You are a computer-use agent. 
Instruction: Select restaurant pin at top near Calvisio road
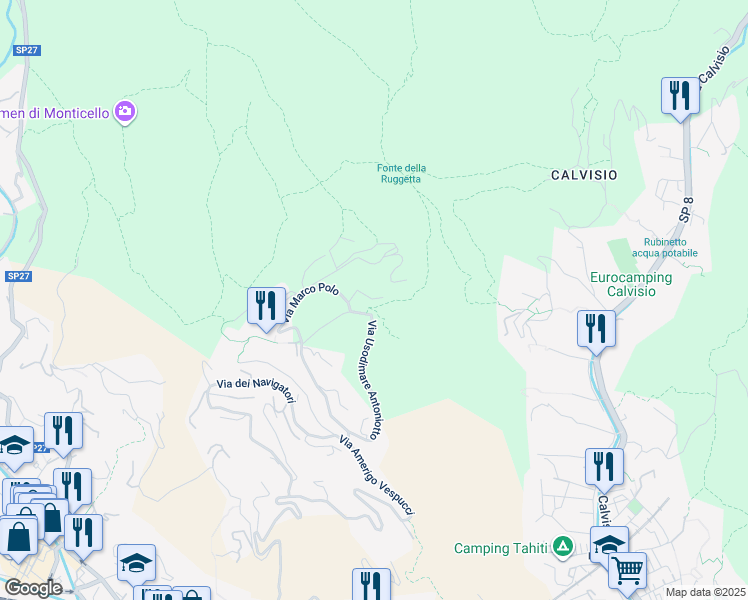pos(680,98)
